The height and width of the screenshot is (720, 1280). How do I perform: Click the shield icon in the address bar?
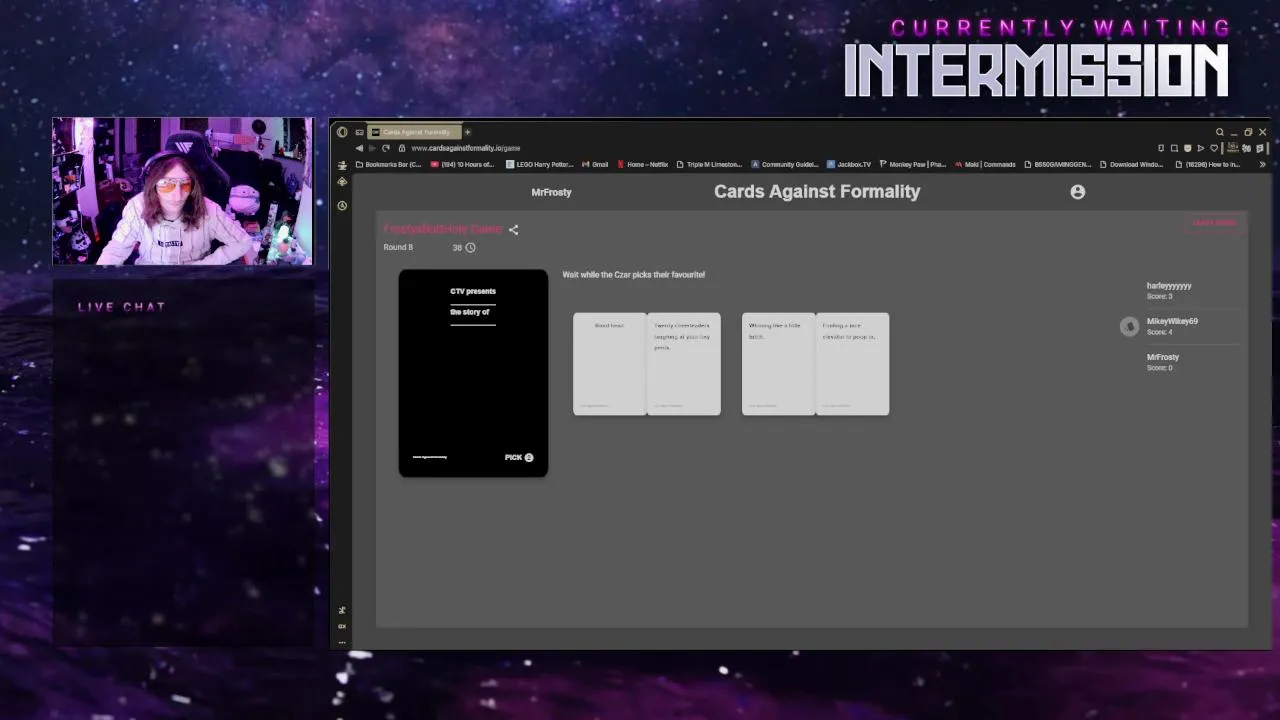pos(1187,148)
